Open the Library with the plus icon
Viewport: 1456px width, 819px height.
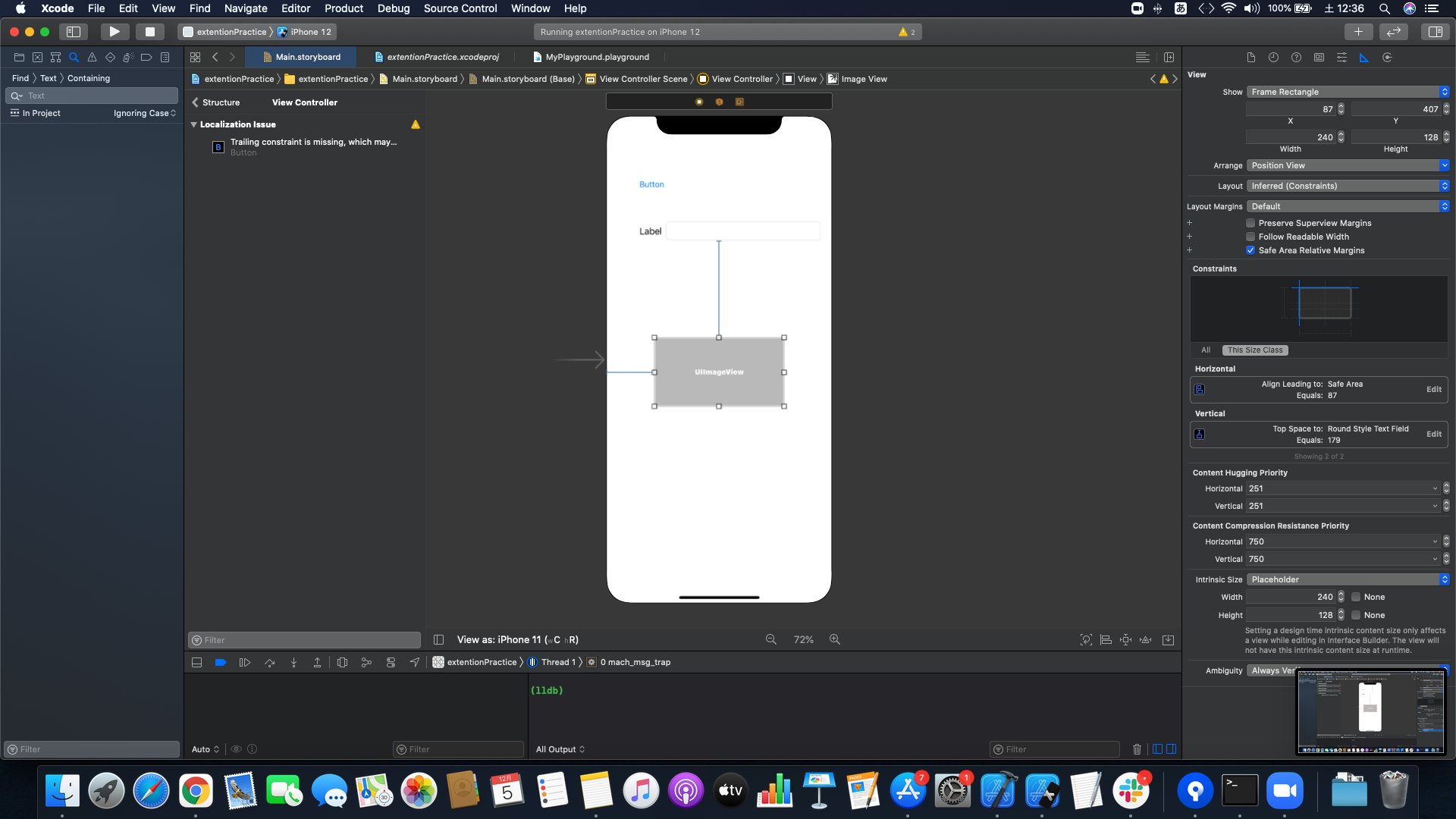point(1357,32)
